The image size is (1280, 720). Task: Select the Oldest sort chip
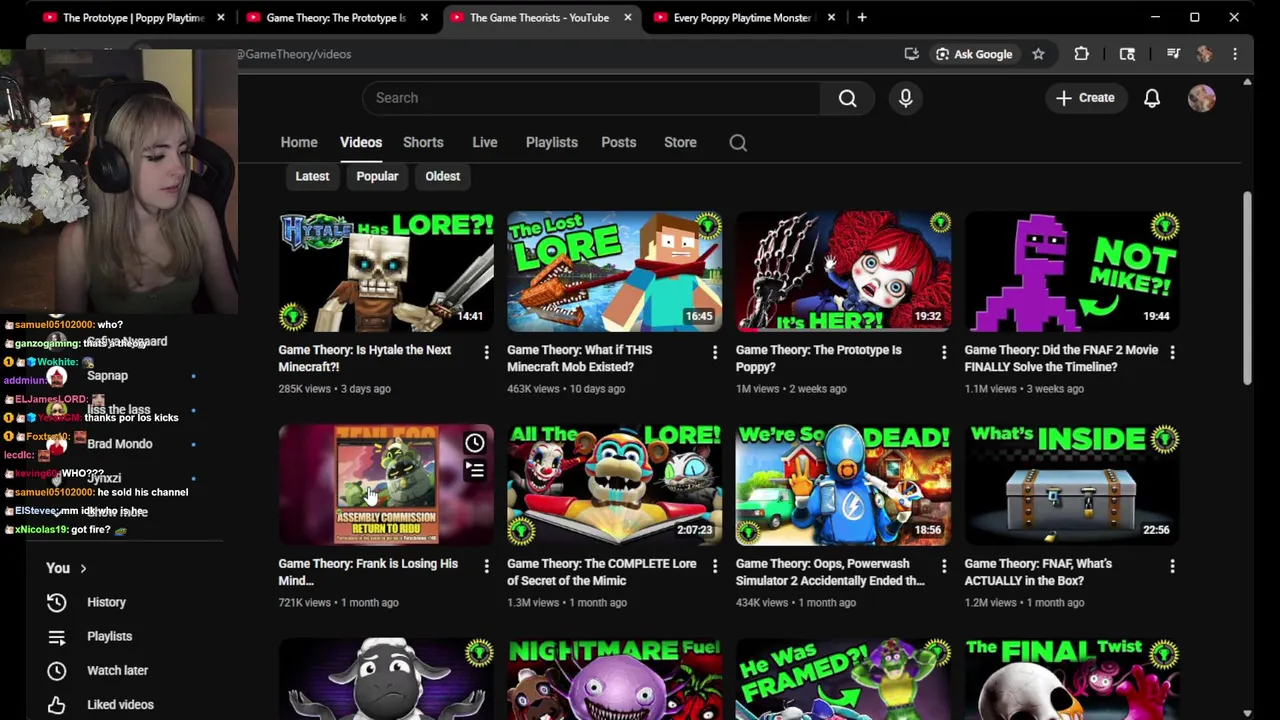(x=442, y=176)
